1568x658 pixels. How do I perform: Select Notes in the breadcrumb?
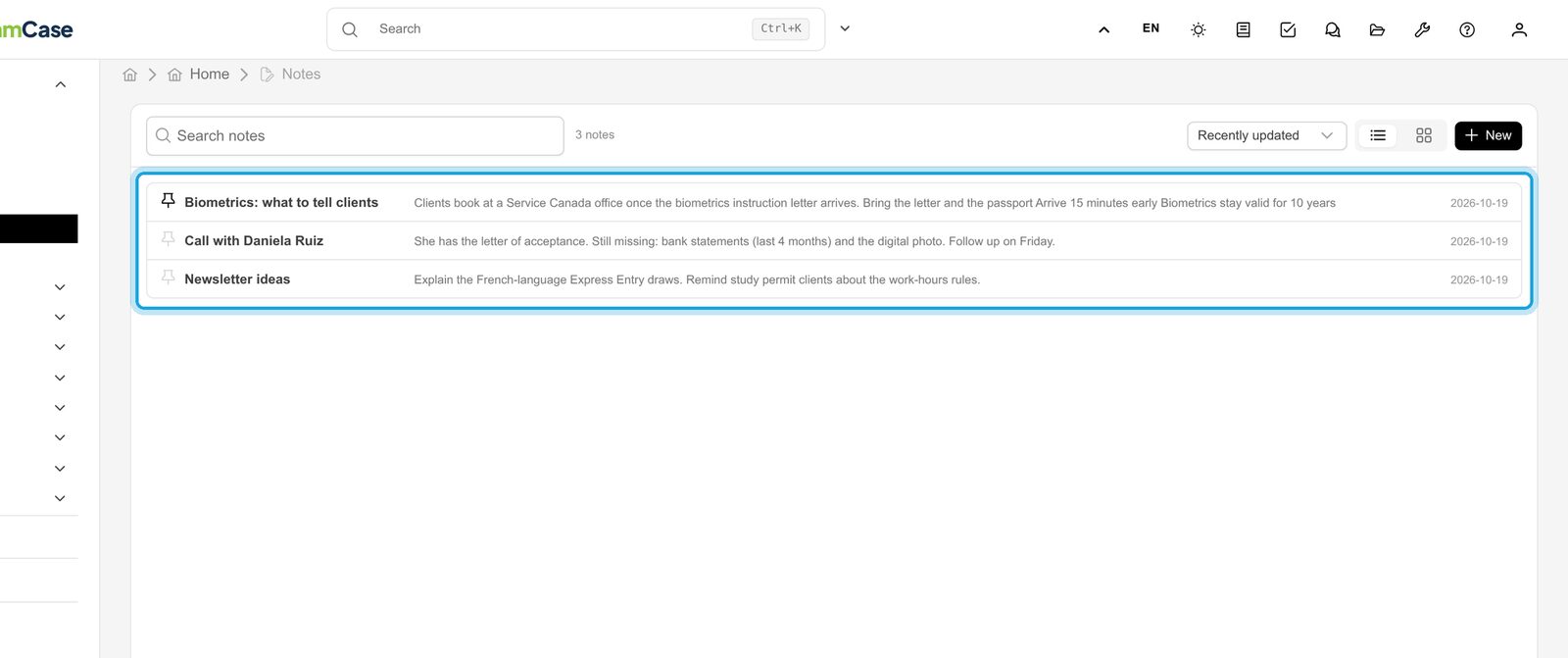click(301, 75)
